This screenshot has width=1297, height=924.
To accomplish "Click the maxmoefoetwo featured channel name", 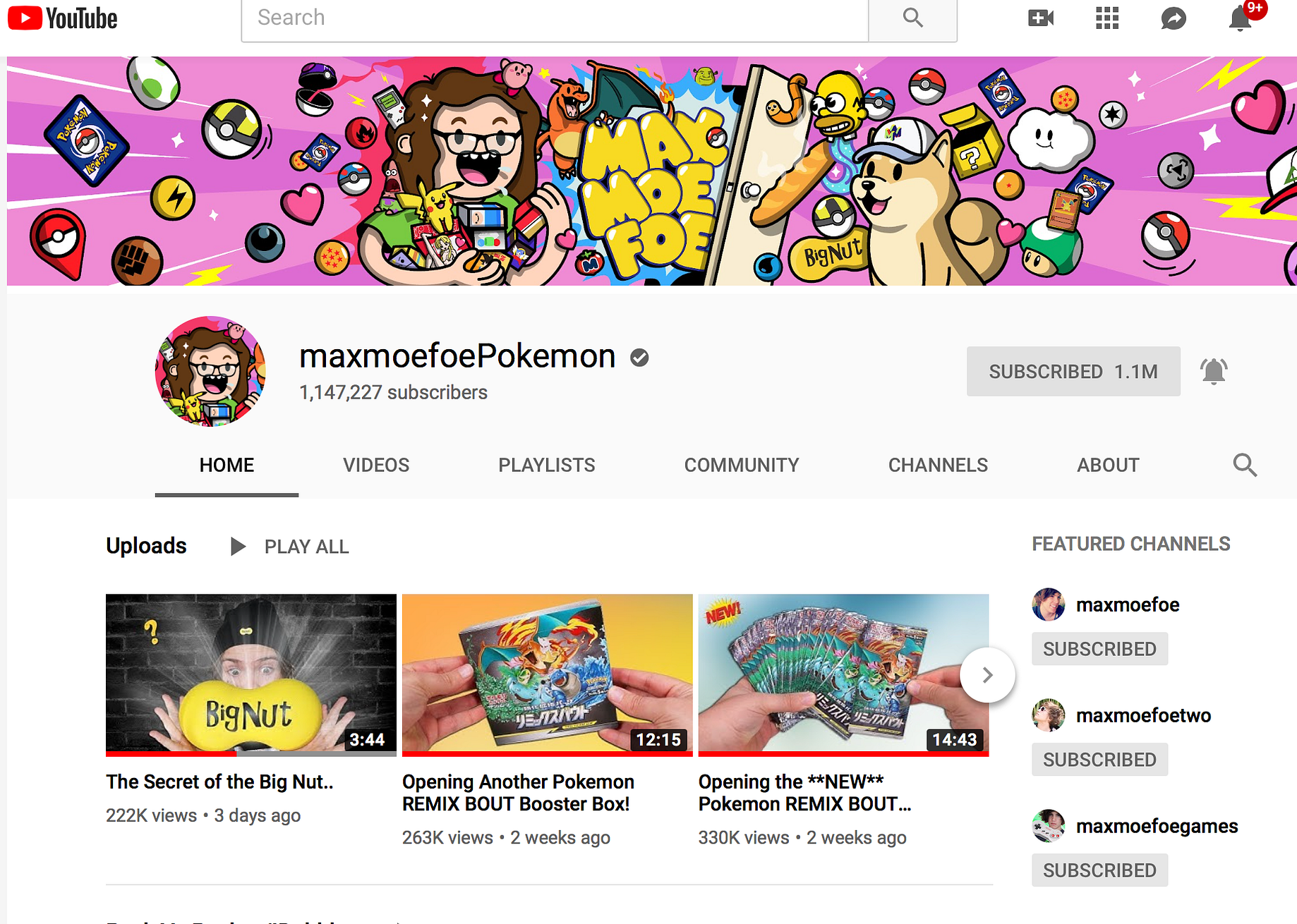I will coord(1143,715).
